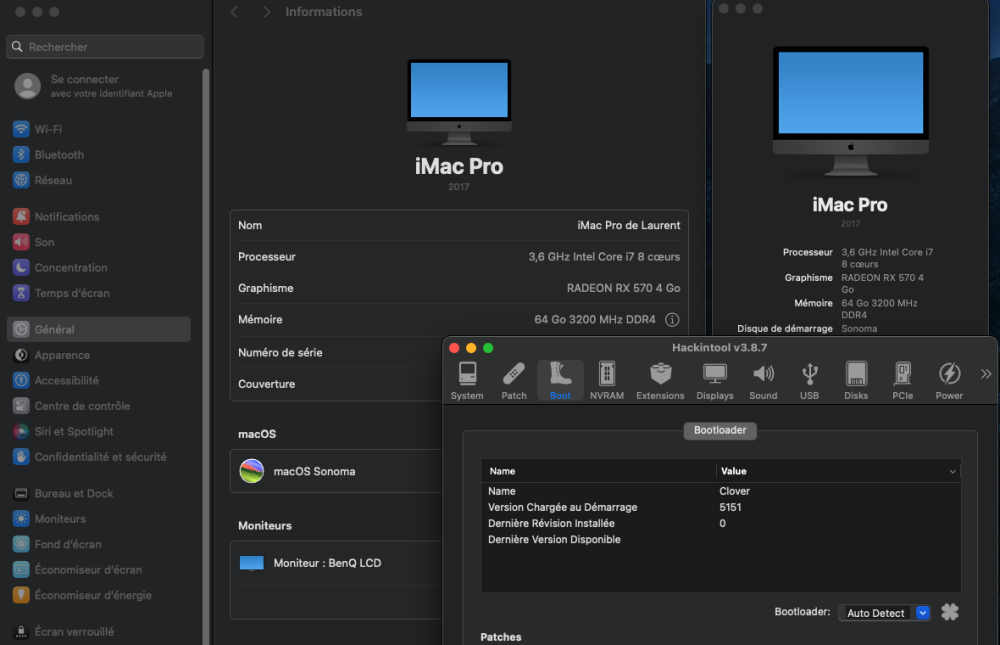Image resolution: width=1000 pixels, height=645 pixels.
Task: Click the Graphisme value RADEON RX 570 4 Go
Action: click(x=623, y=288)
